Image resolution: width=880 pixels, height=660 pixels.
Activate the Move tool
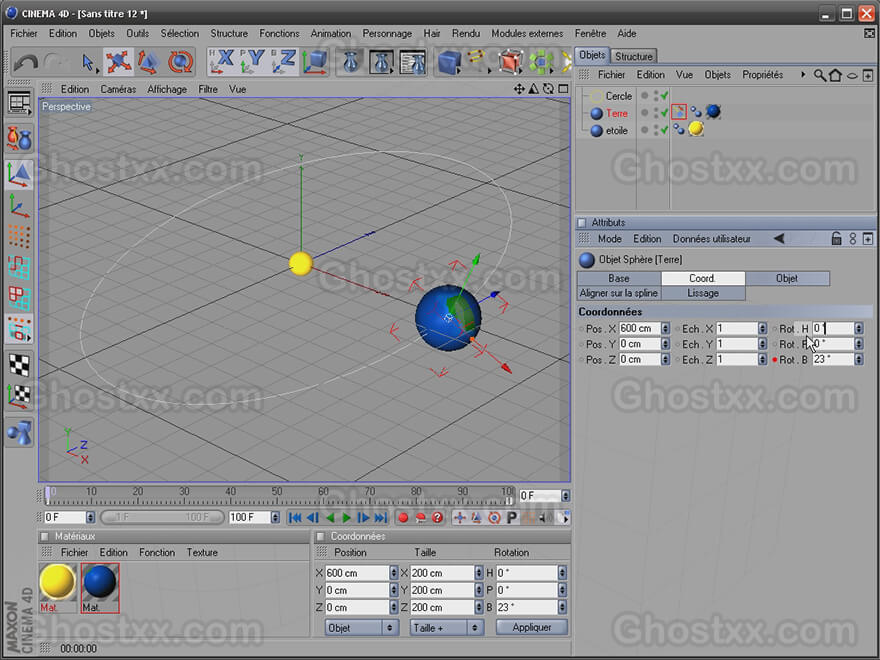pos(118,62)
